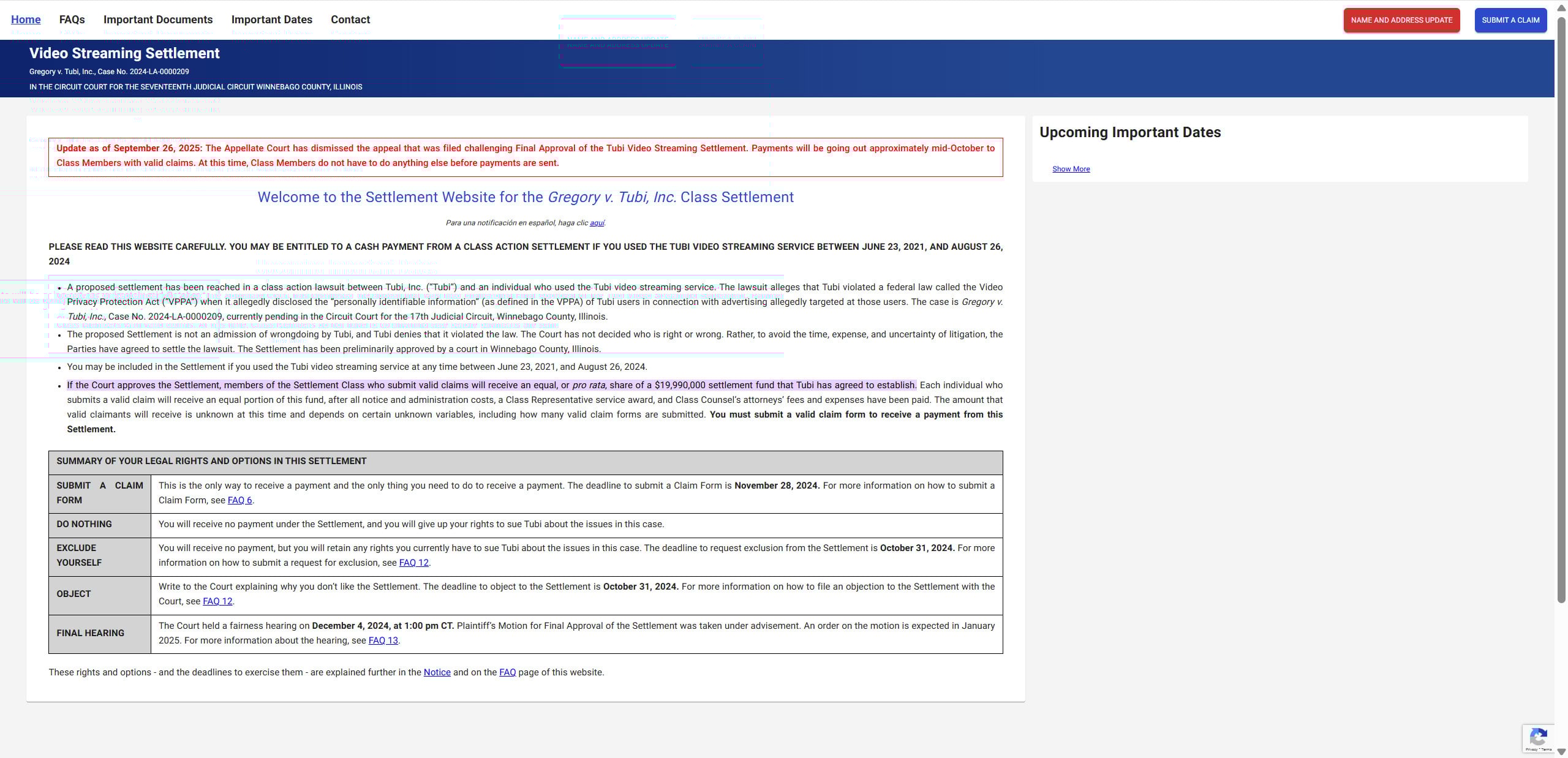Open FAQ 12 link in Object row
Screen dimensions: 1568x758
(x=217, y=601)
